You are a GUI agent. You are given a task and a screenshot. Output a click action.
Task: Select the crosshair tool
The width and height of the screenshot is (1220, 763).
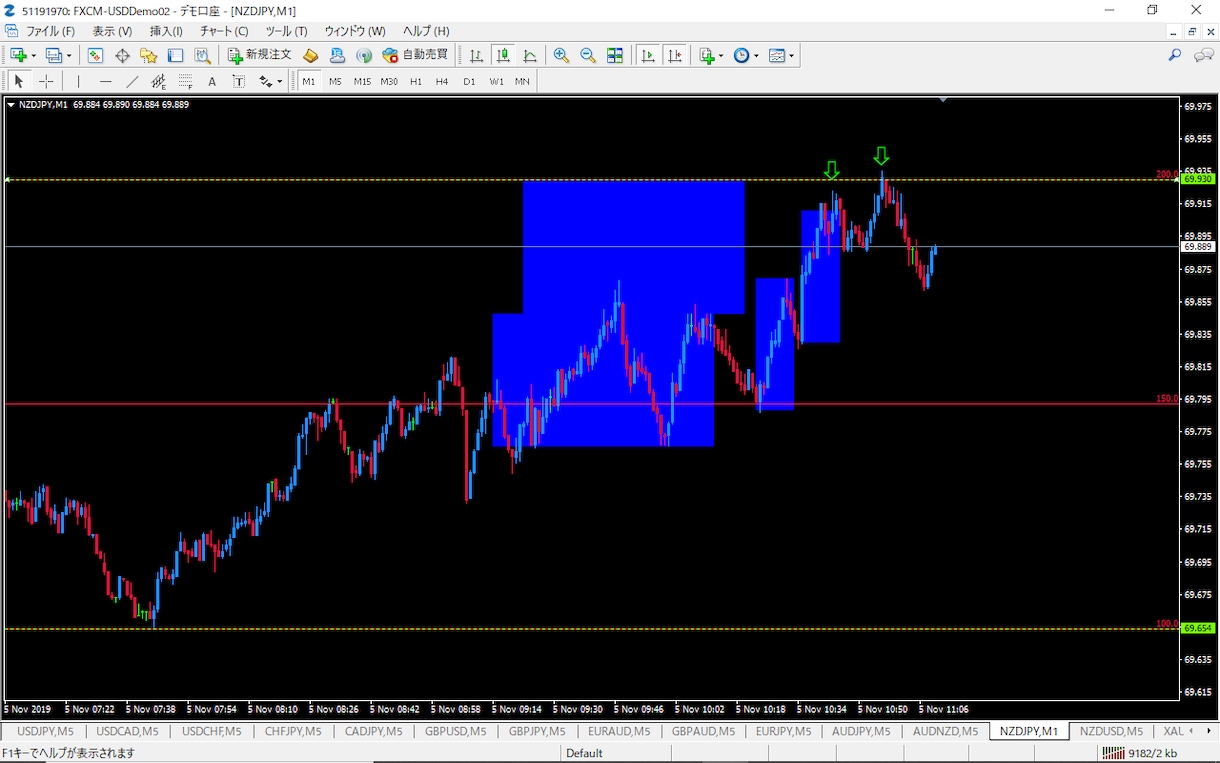46,81
